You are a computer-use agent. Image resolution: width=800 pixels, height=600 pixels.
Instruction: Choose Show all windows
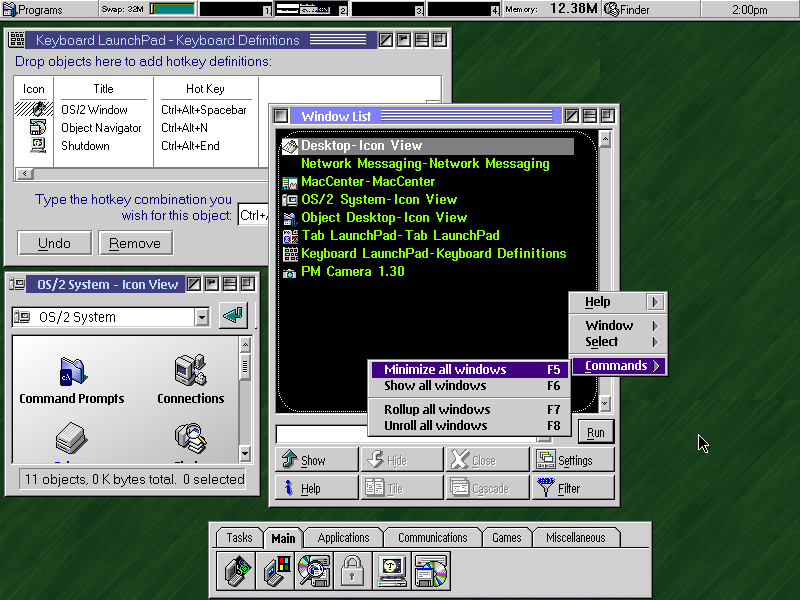click(468, 386)
